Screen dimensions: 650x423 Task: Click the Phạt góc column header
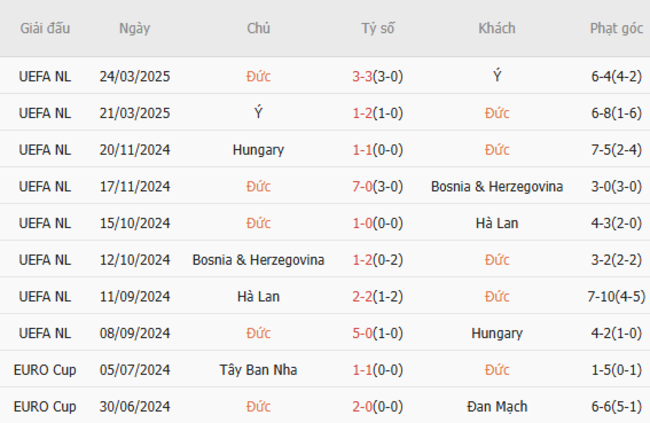point(616,28)
